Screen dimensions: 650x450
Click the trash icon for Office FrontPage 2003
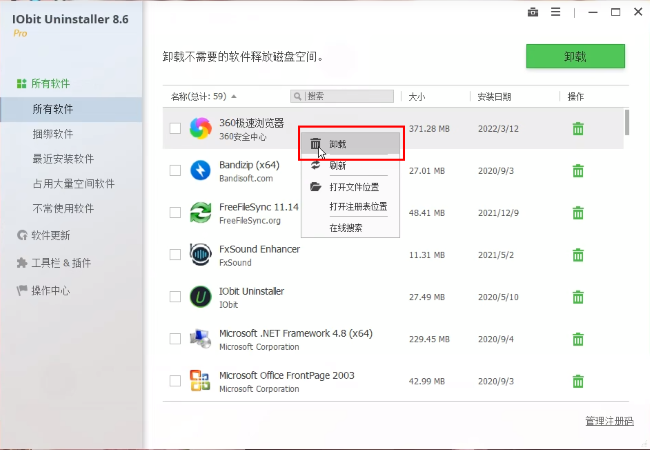coord(578,381)
